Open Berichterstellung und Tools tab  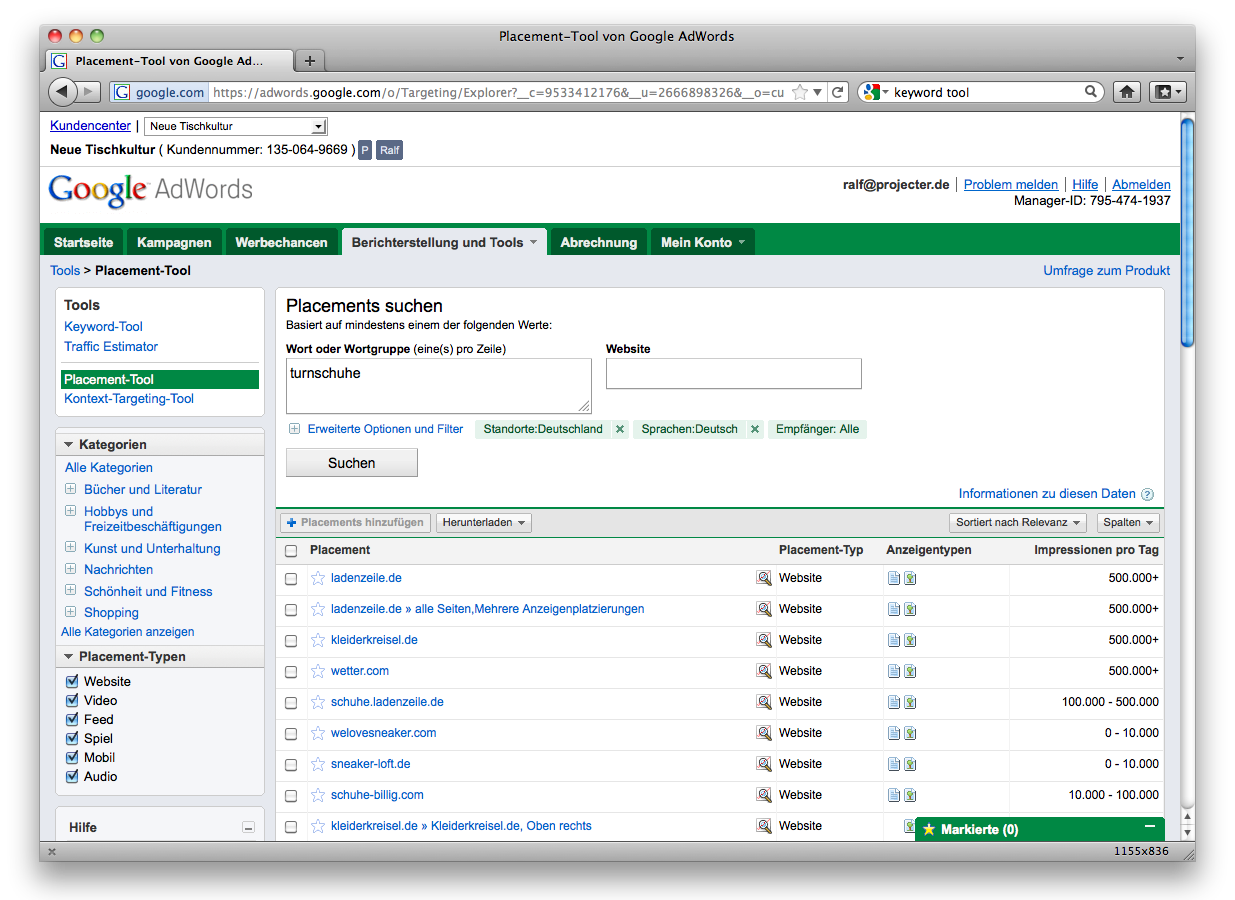click(x=444, y=242)
